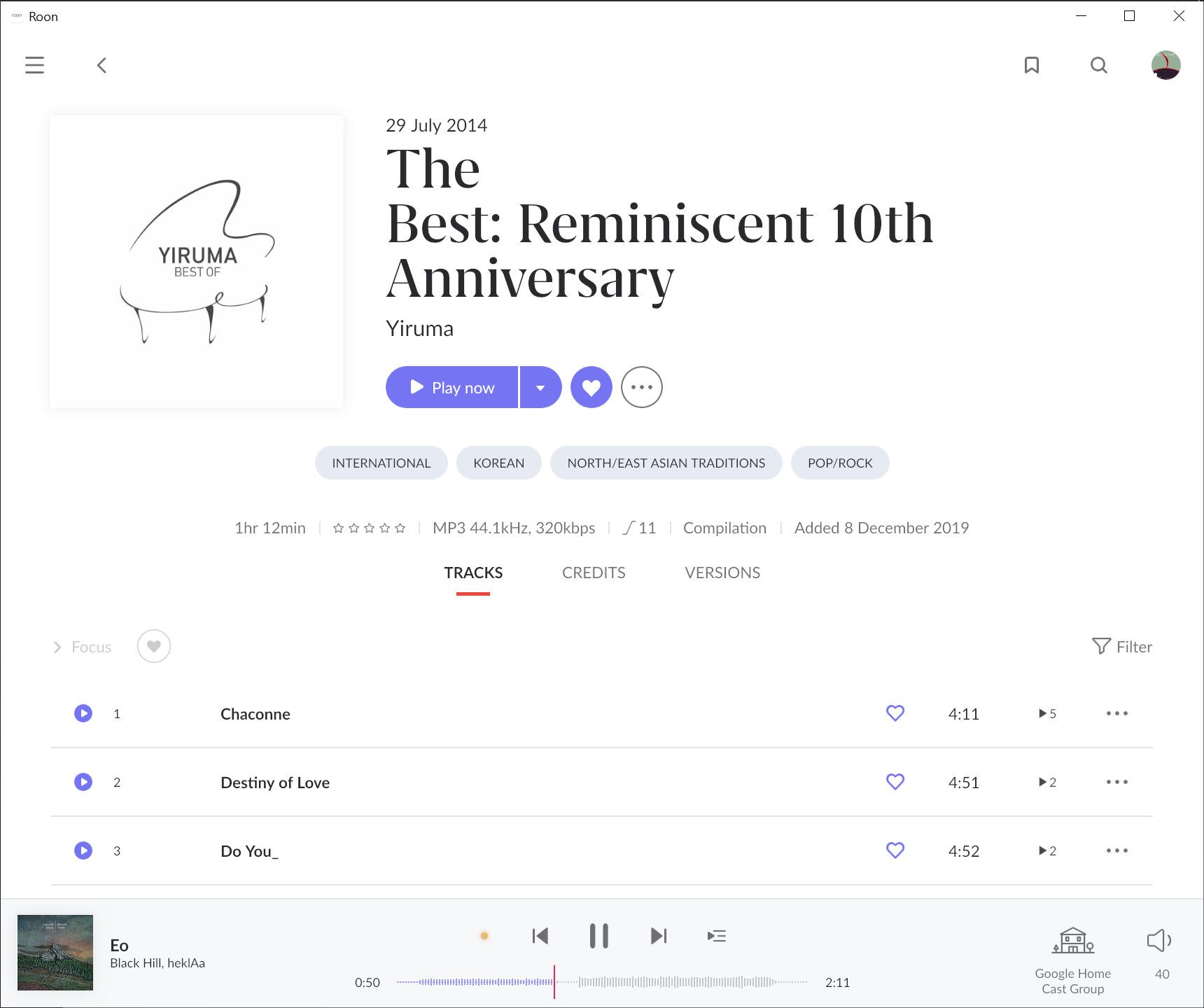Viewport: 1204px width, 1008px height.
Task: Select the KOREAN genre tag
Action: point(499,463)
